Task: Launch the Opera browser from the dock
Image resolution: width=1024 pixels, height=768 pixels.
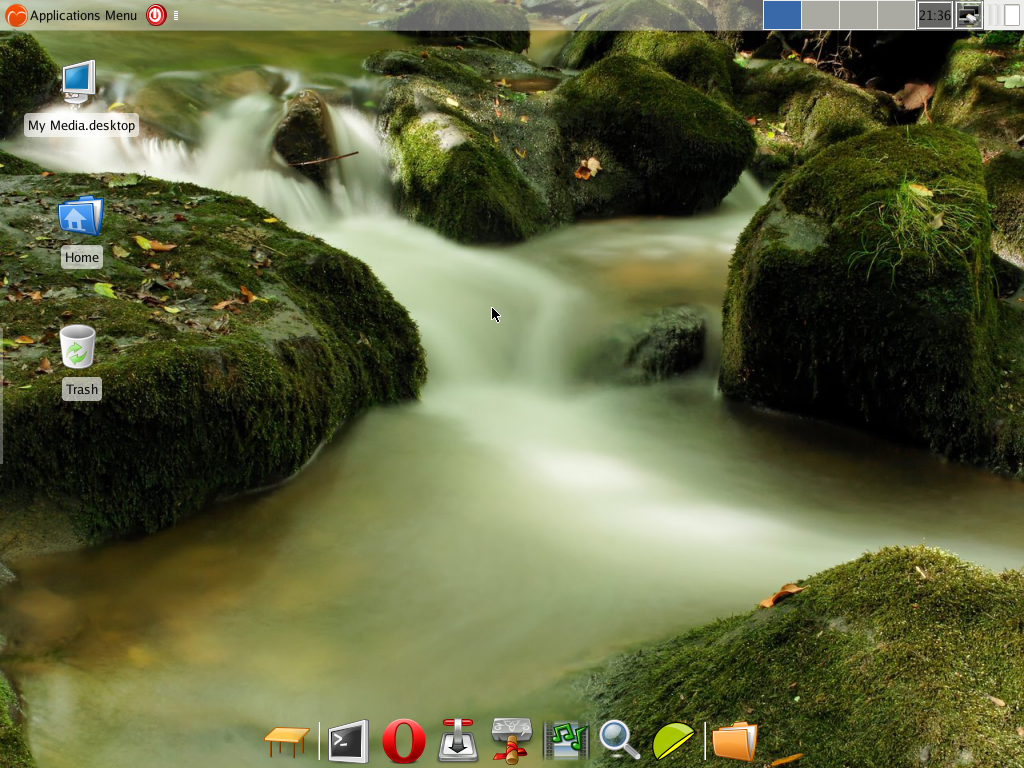Action: point(404,741)
